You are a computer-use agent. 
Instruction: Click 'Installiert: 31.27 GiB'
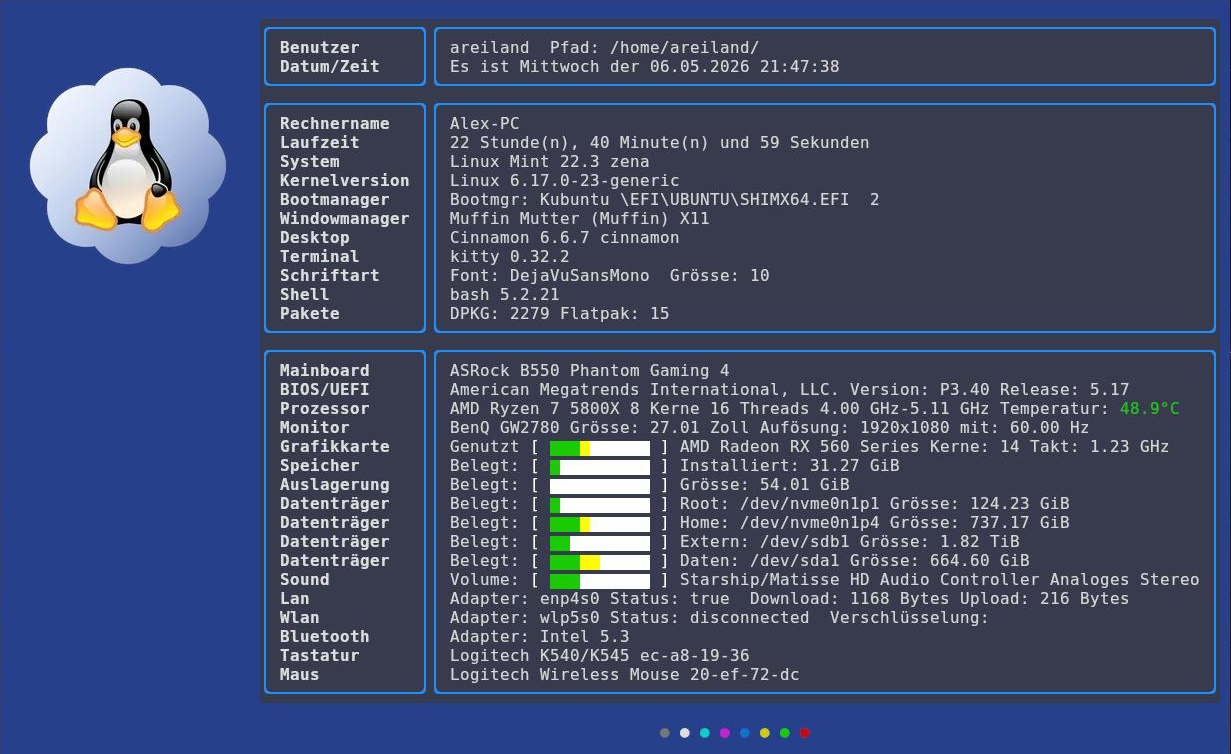(x=790, y=466)
